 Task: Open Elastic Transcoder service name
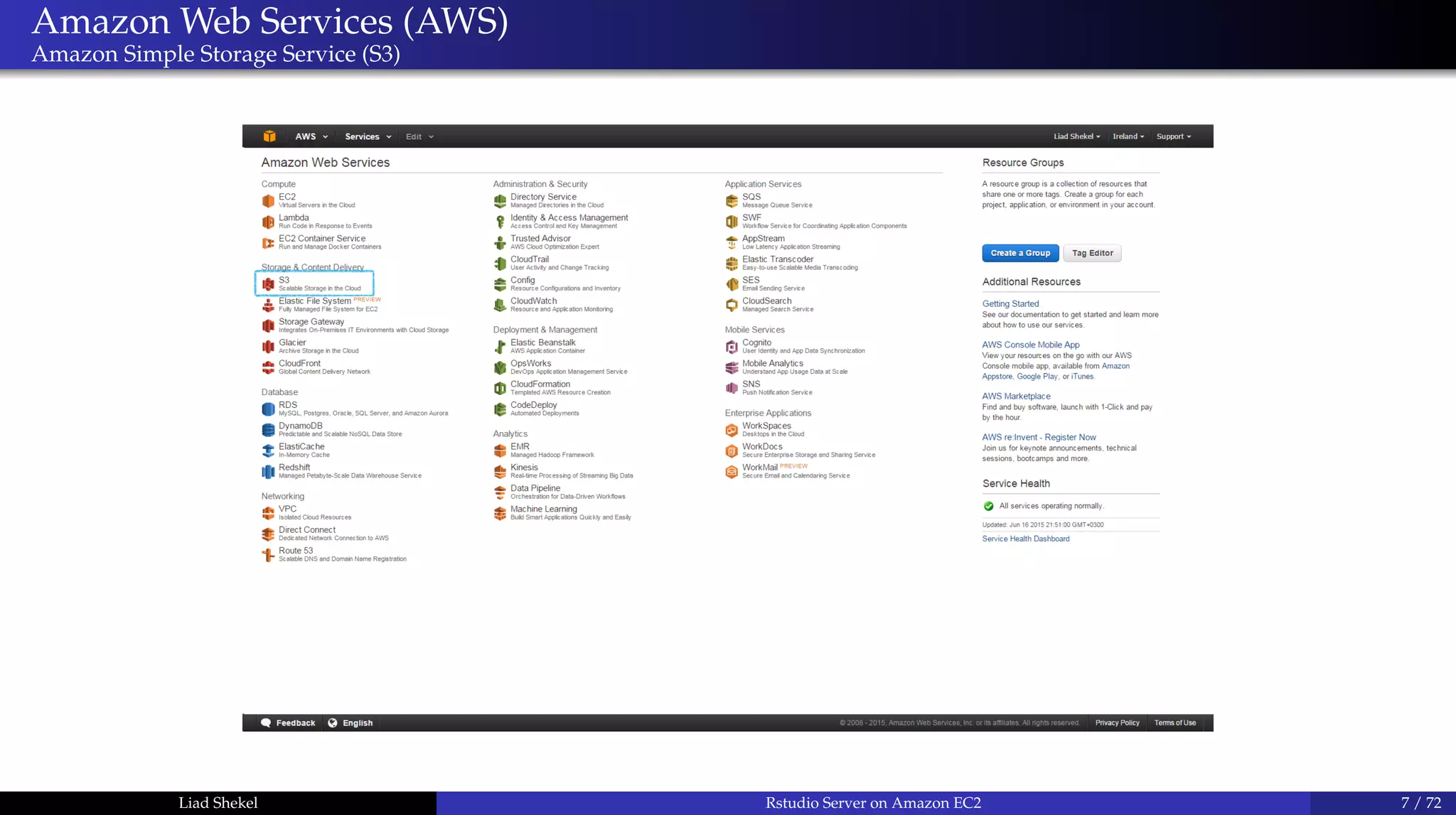tap(778, 259)
